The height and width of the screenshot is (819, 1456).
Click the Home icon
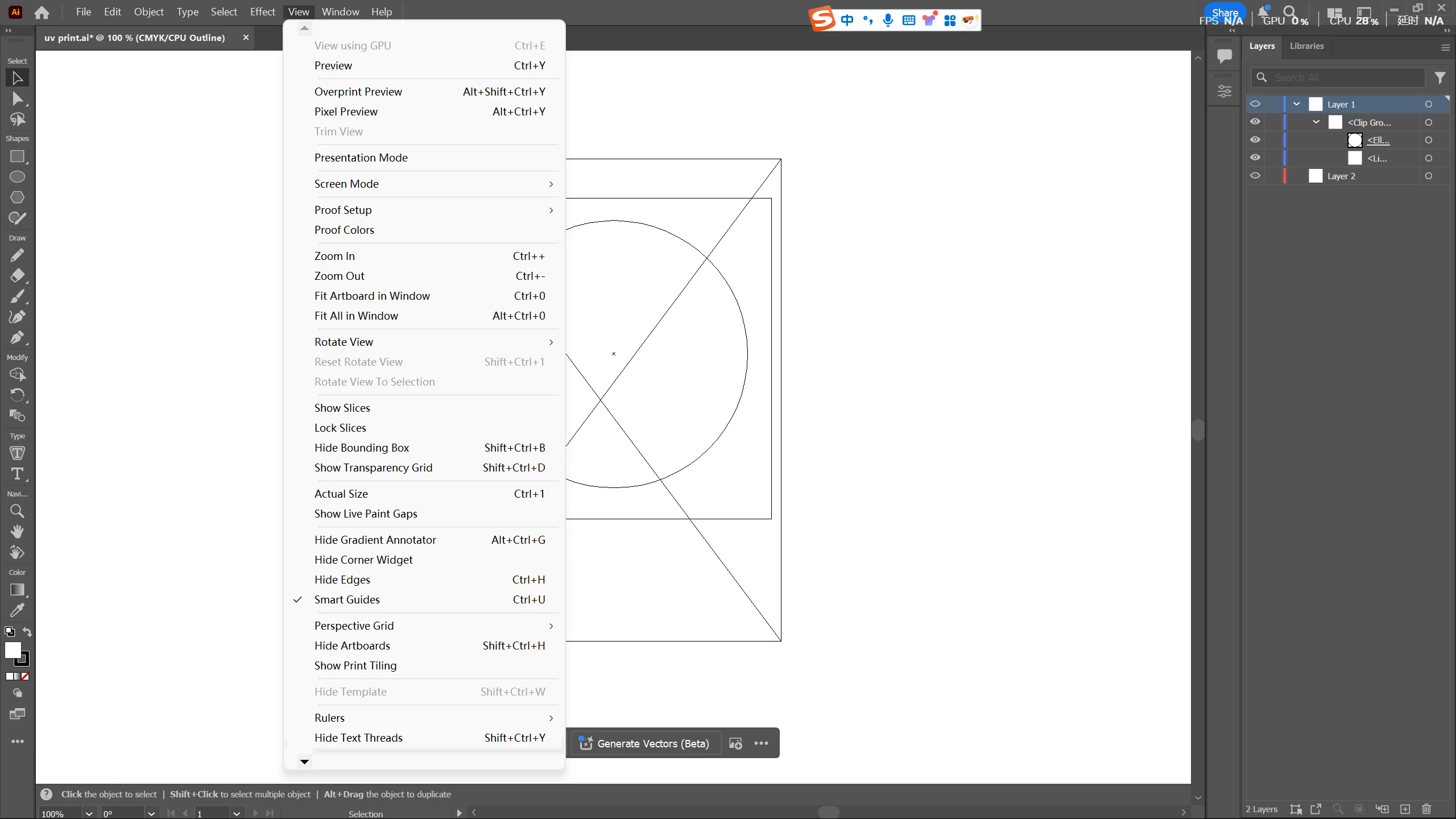pos(42,12)
